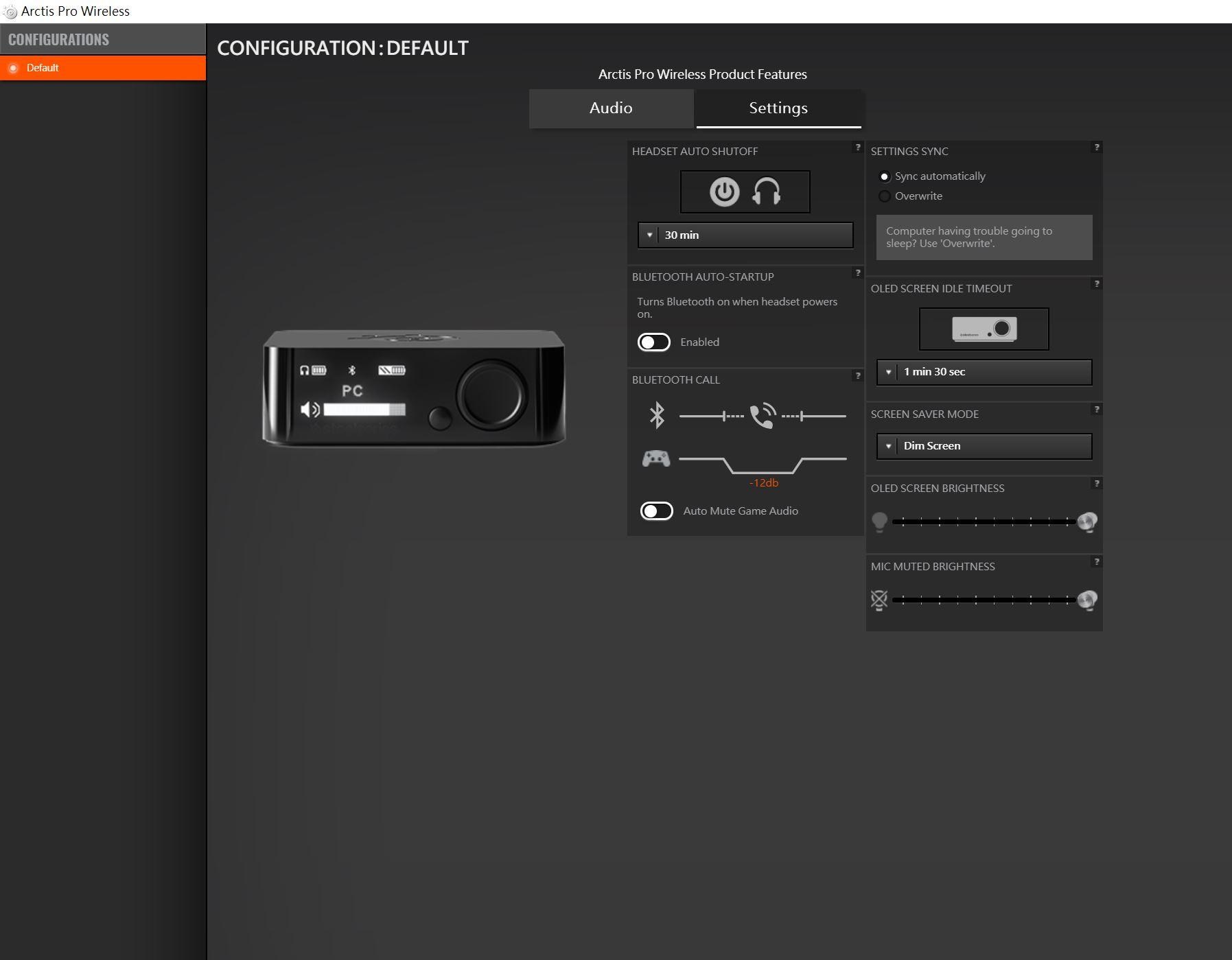Open help for Bluetooth Call
The image size is (1232, 960).
pyautogui.click(x=857, y=375)
